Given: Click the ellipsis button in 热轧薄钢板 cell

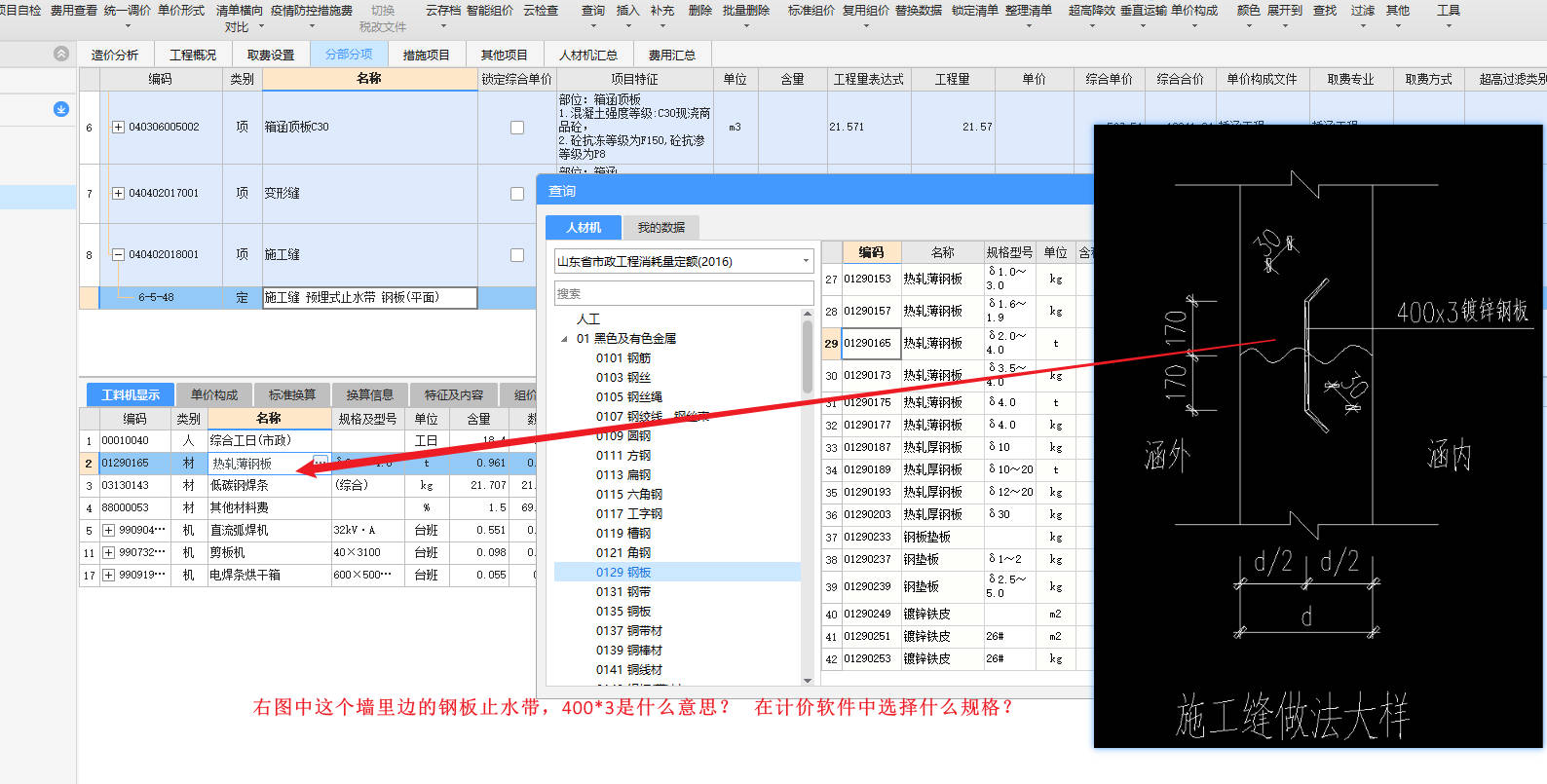Looking at the screenshot, I should point(321,464).
